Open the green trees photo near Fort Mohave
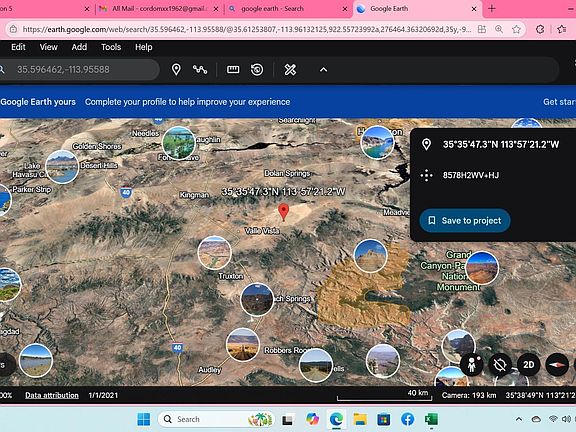The image size is (576, 432). click(179, 143)
